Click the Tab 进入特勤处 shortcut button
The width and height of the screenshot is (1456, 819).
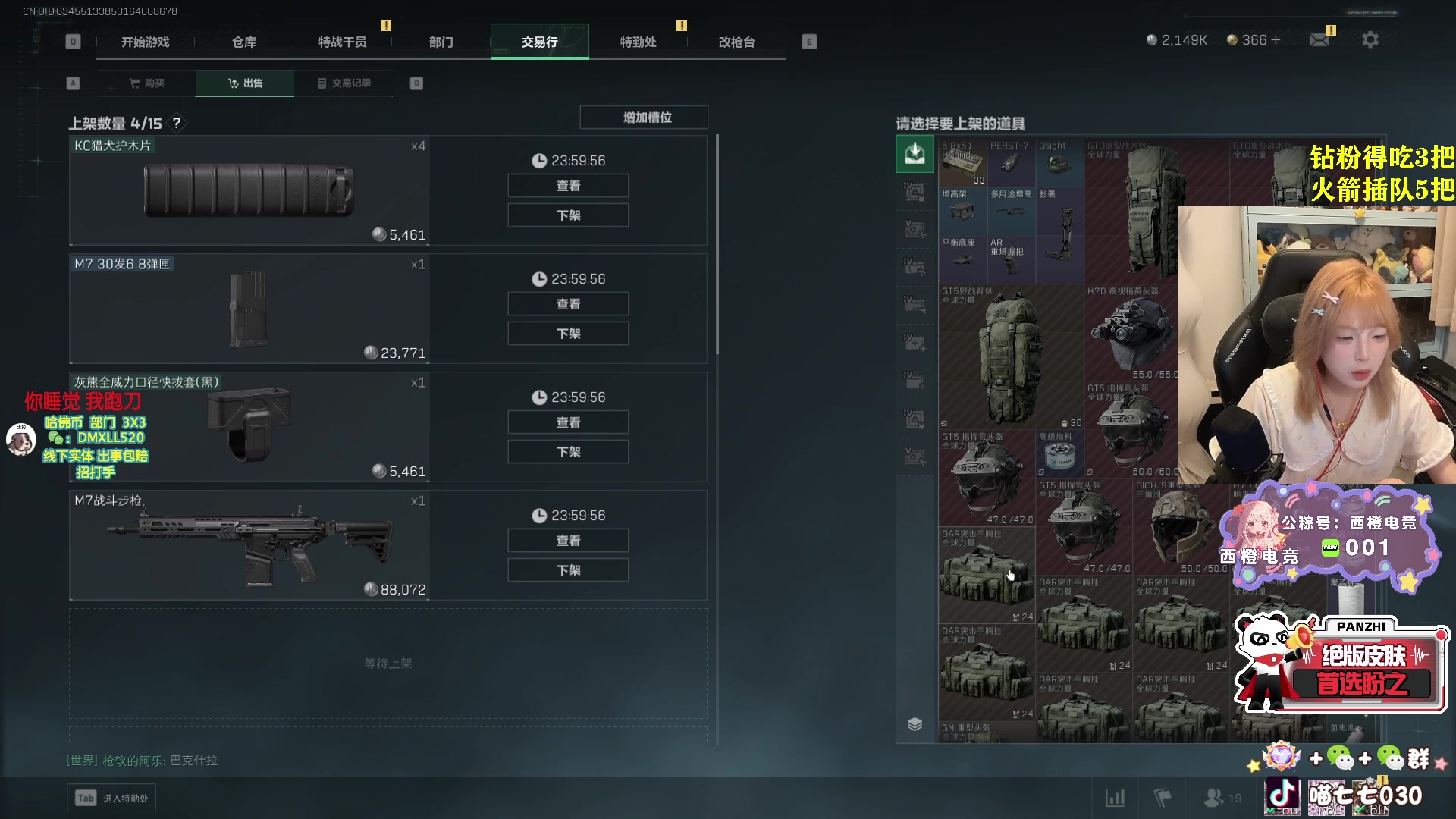tap(112, 798)
